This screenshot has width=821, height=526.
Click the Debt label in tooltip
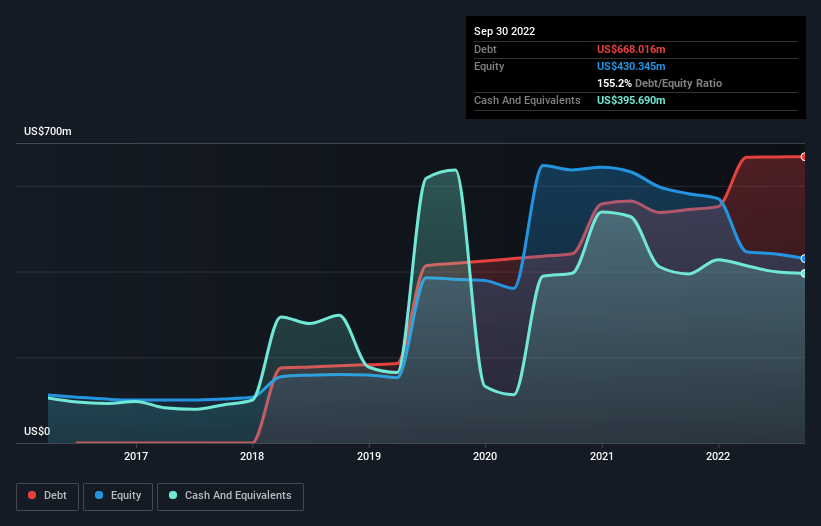485,49
